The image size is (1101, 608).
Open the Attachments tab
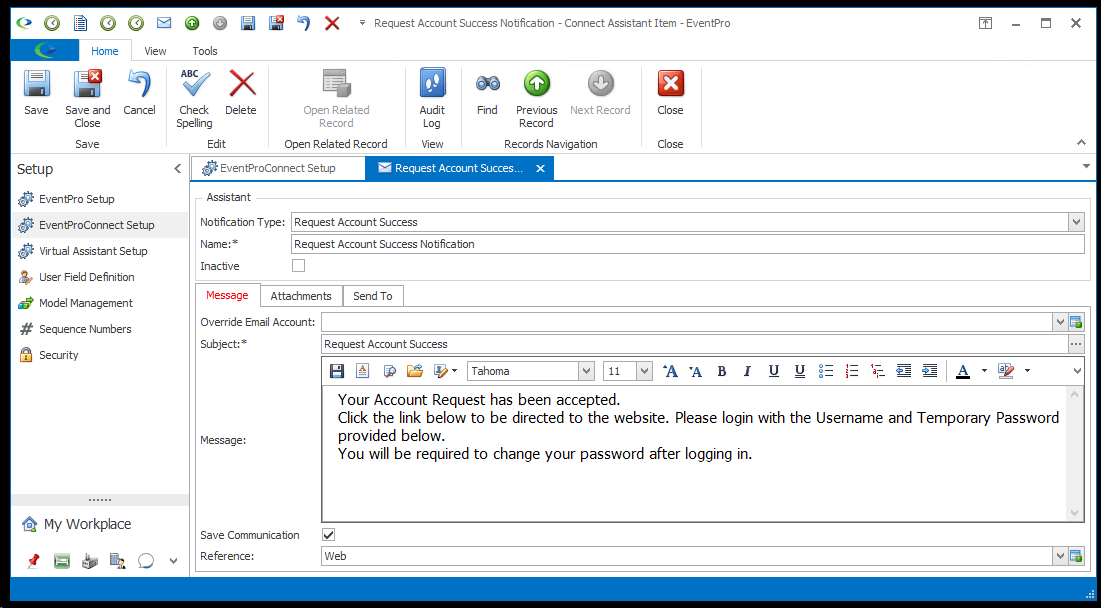[x=301, y=296]
